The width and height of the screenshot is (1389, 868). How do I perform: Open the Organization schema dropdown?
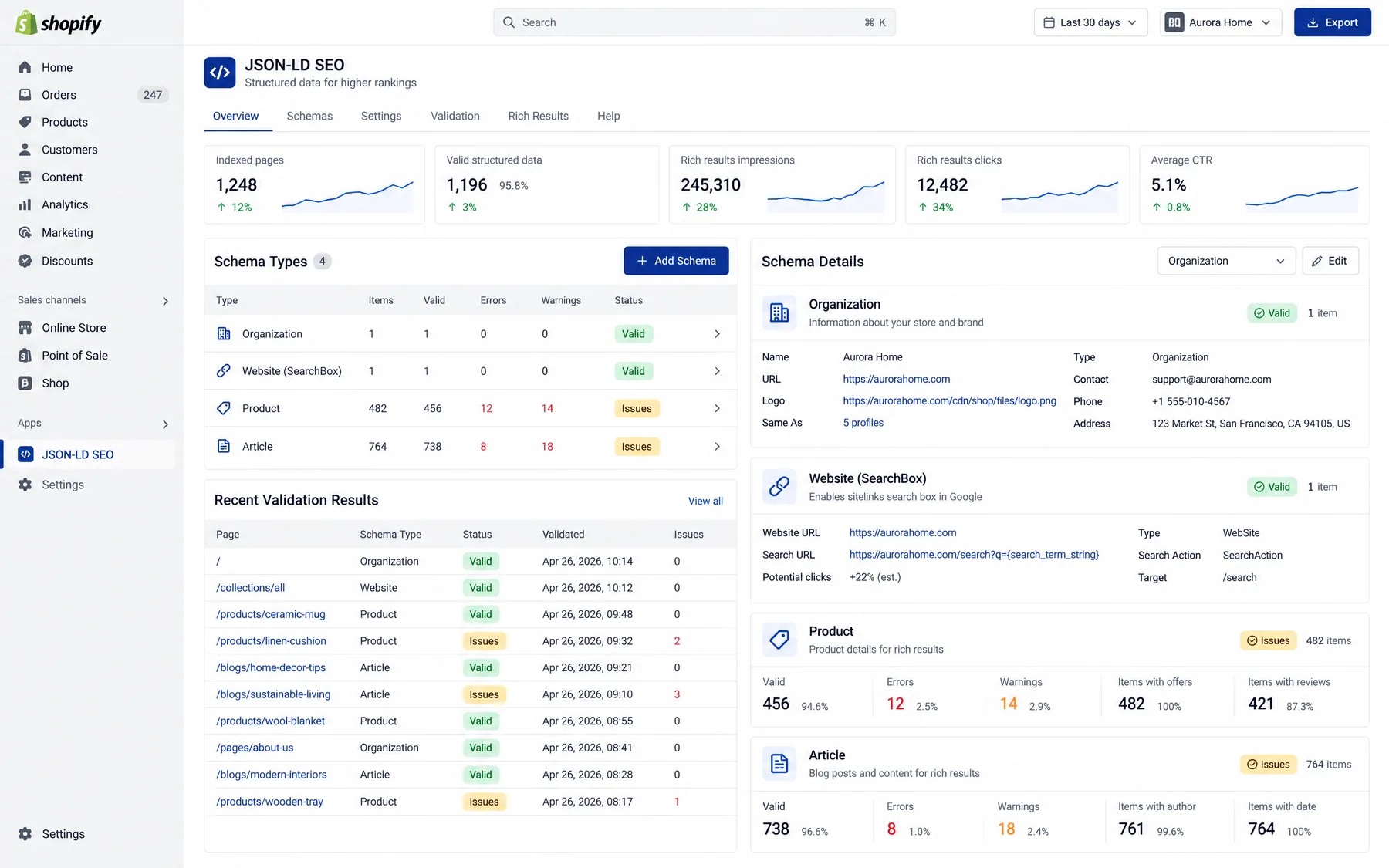[x=1226, y=261]
